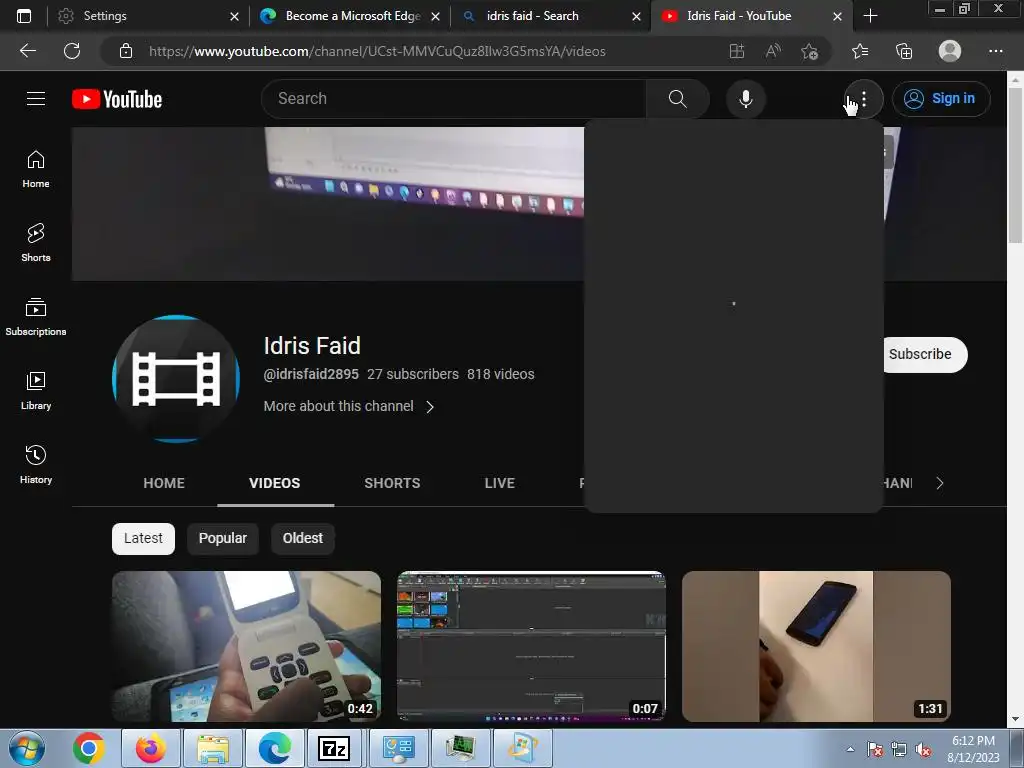This screenshot has height=768, width=1024.
Task: Show more channel tabs with right chevron
Action: tap(939, 483)
